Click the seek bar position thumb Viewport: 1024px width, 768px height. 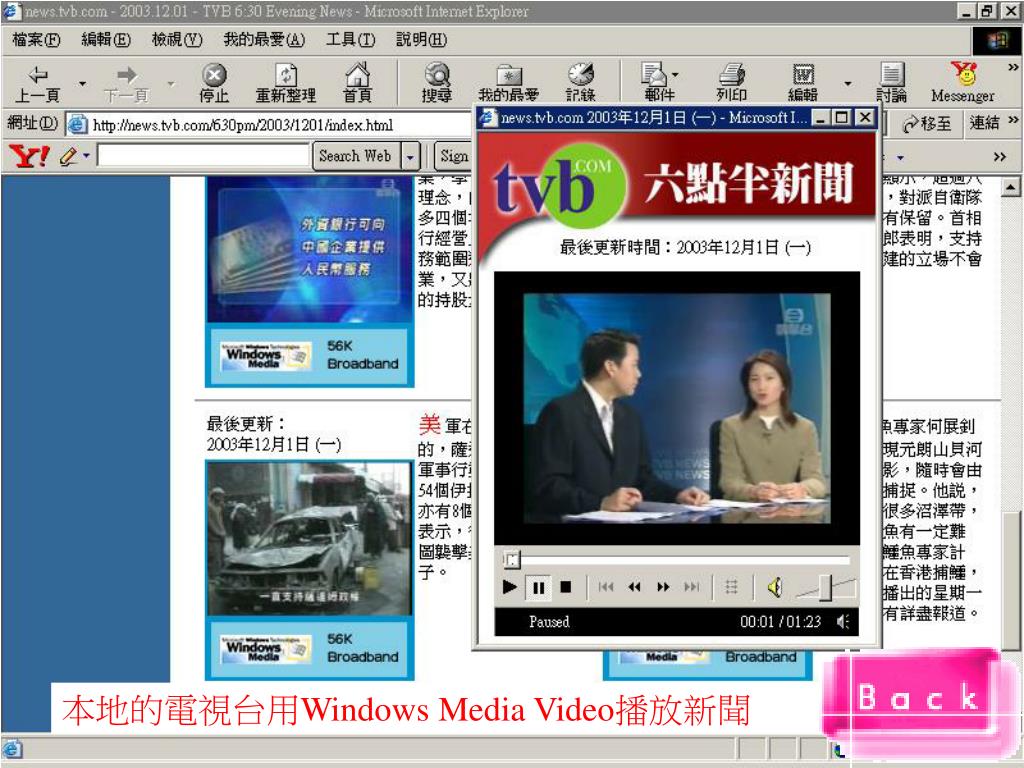click(511, 560)
